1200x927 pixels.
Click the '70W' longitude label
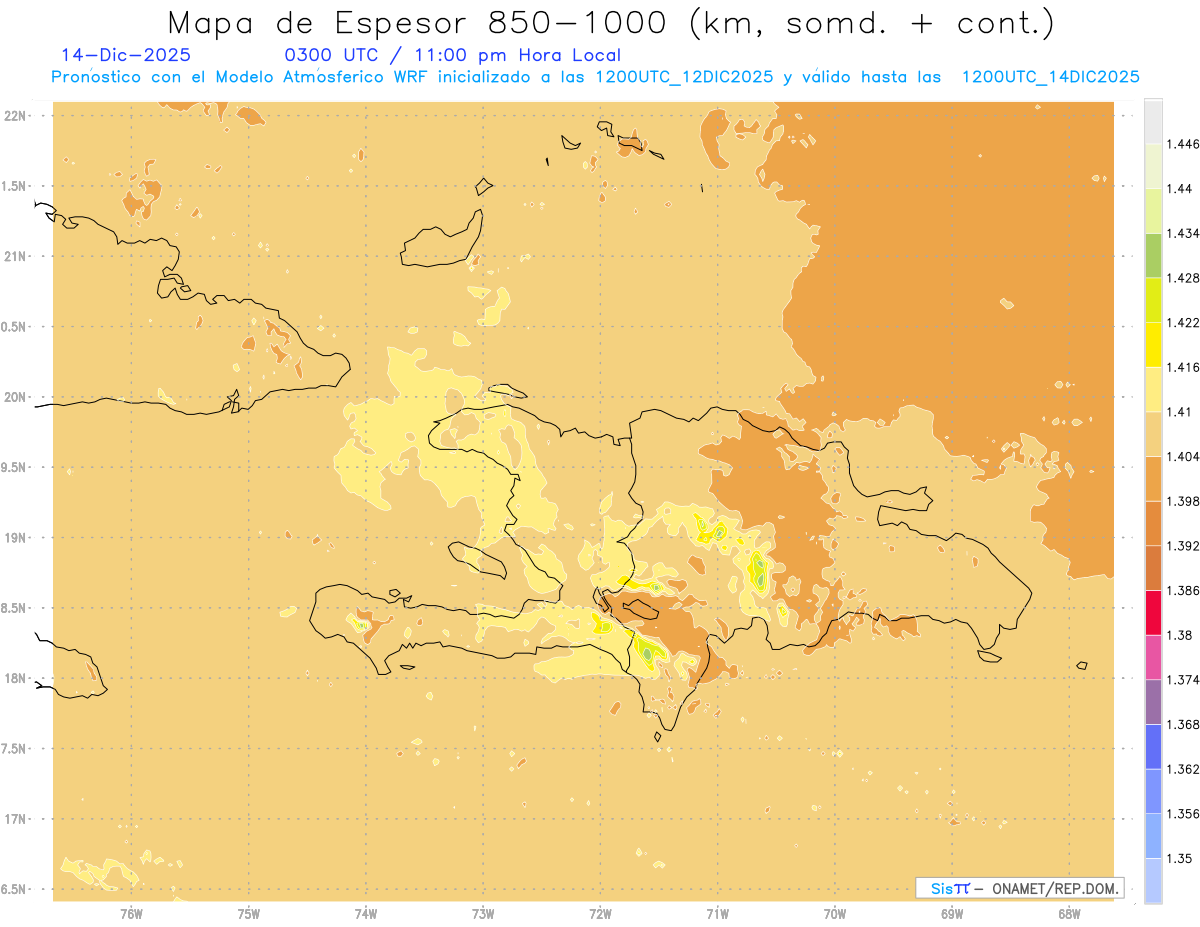click(x=834, y=913)
